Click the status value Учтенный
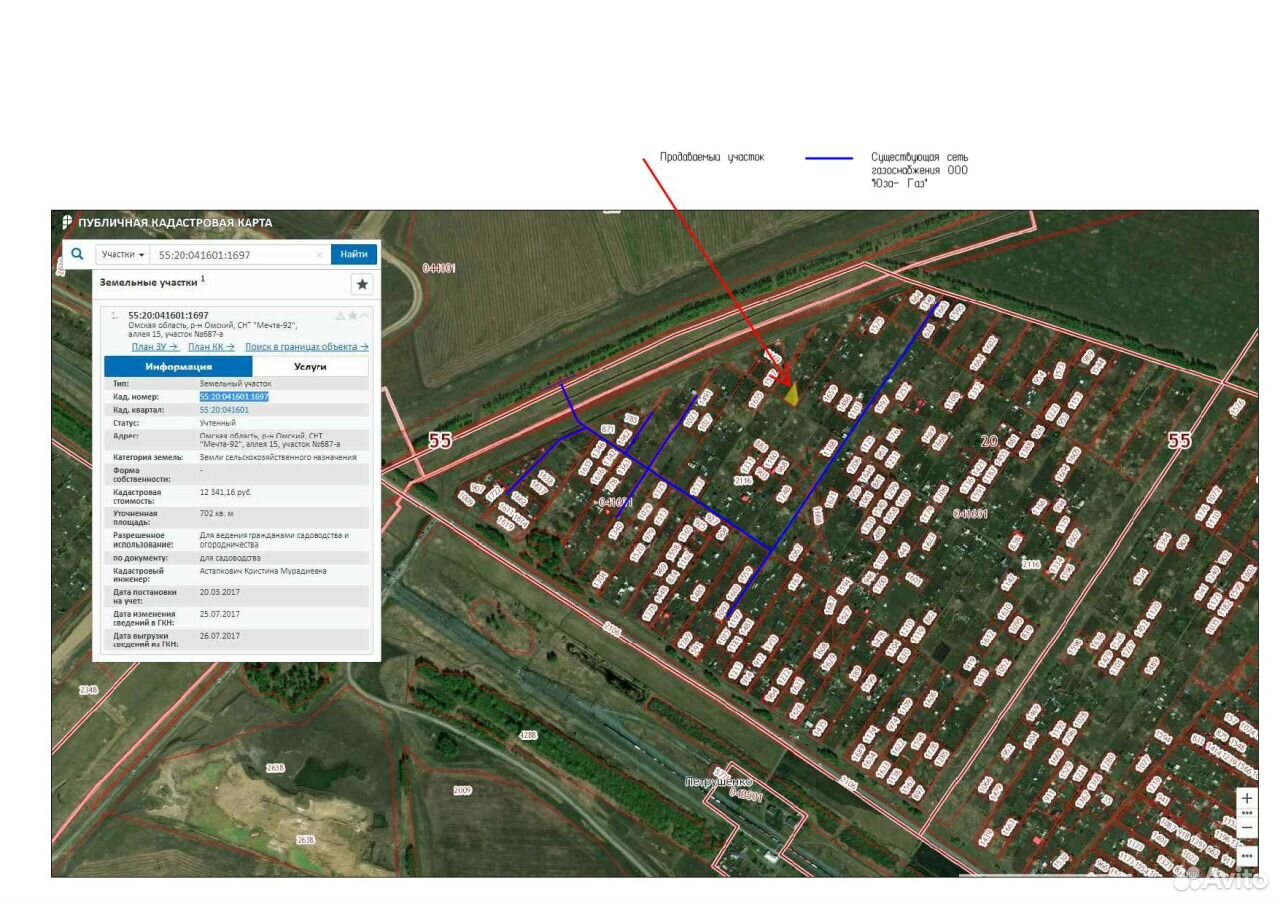1280x904 pixels. click(218, 423)
